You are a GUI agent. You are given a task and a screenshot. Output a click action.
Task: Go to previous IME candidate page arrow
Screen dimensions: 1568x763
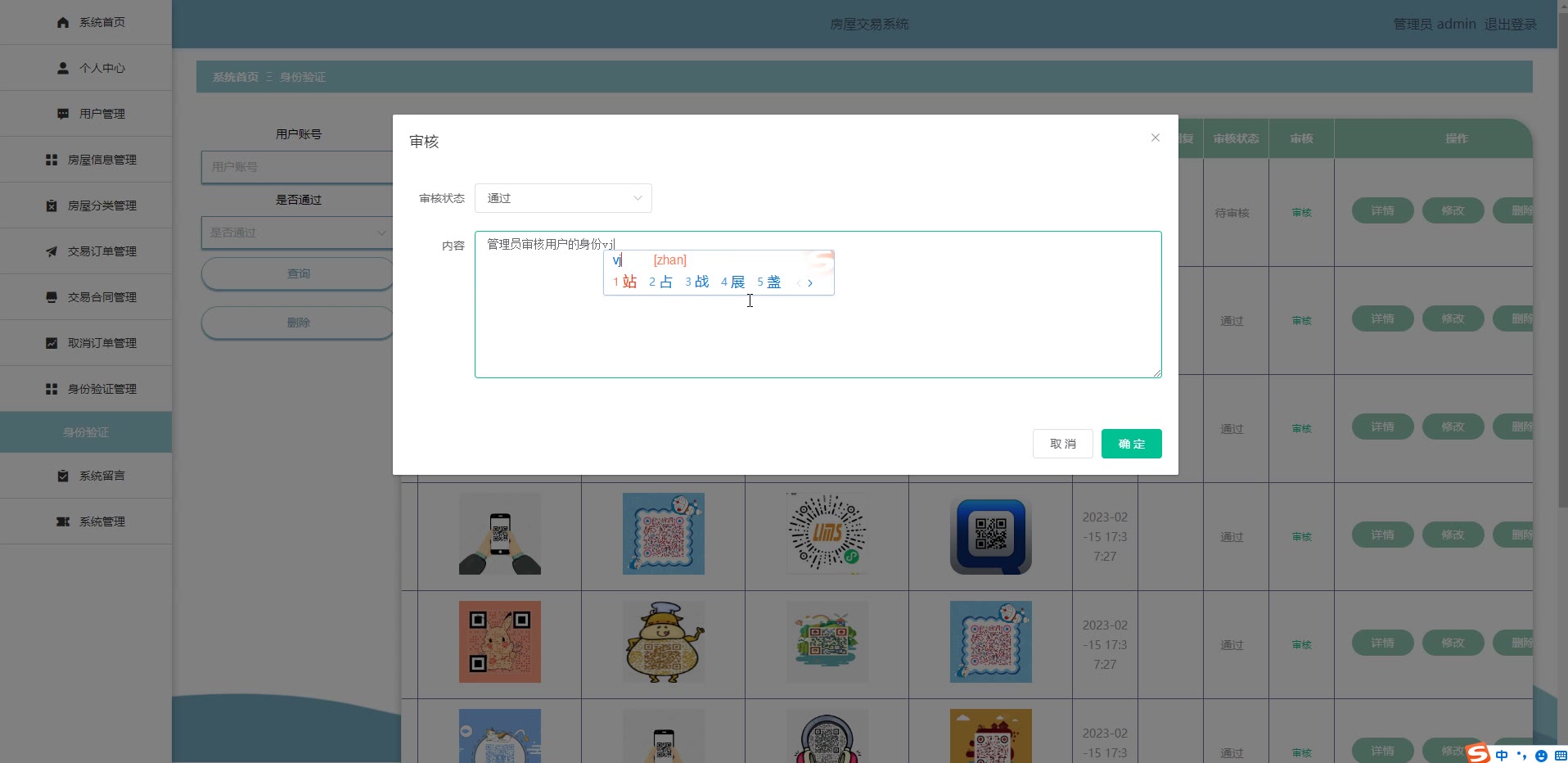click(798, 283)
